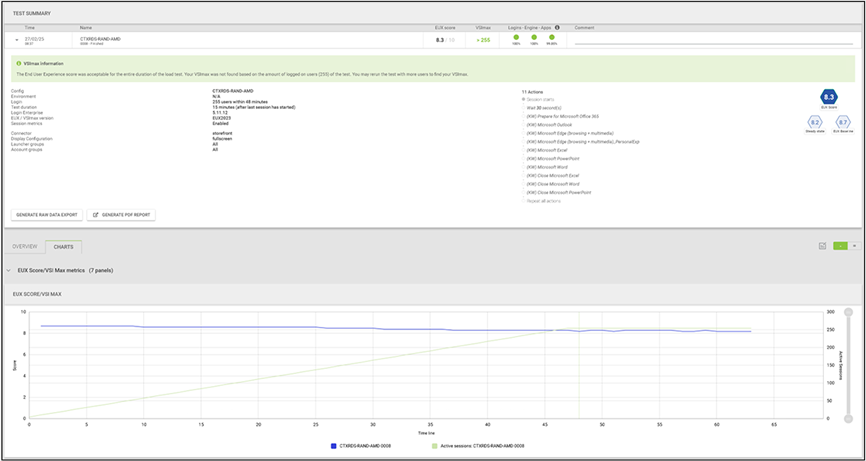Click the (KW) Microsoft Word action
The height and width of the screenshot is (461, 866).
(547, 167)
